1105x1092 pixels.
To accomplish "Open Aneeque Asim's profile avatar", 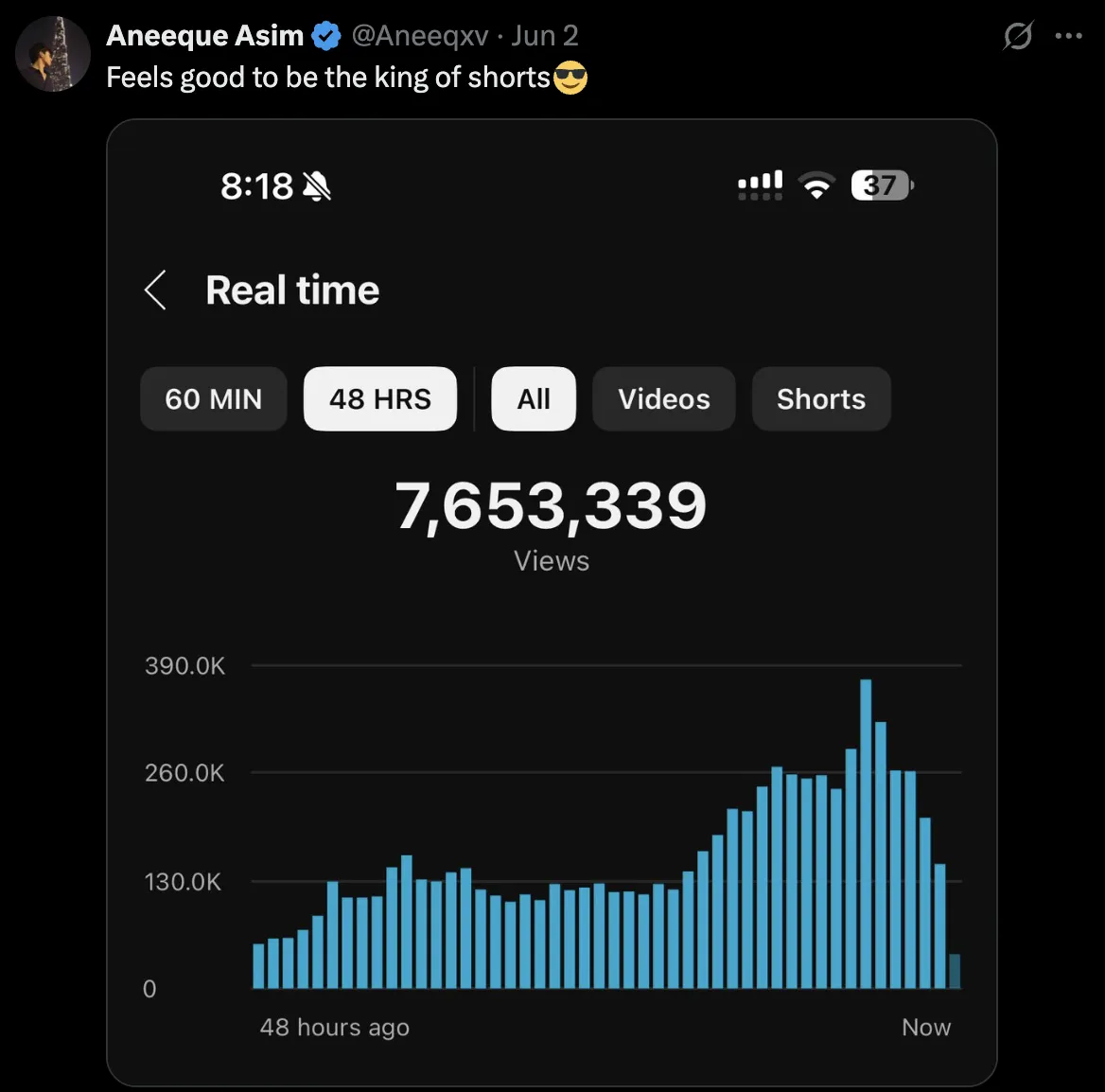I will [x=53, y=54].
